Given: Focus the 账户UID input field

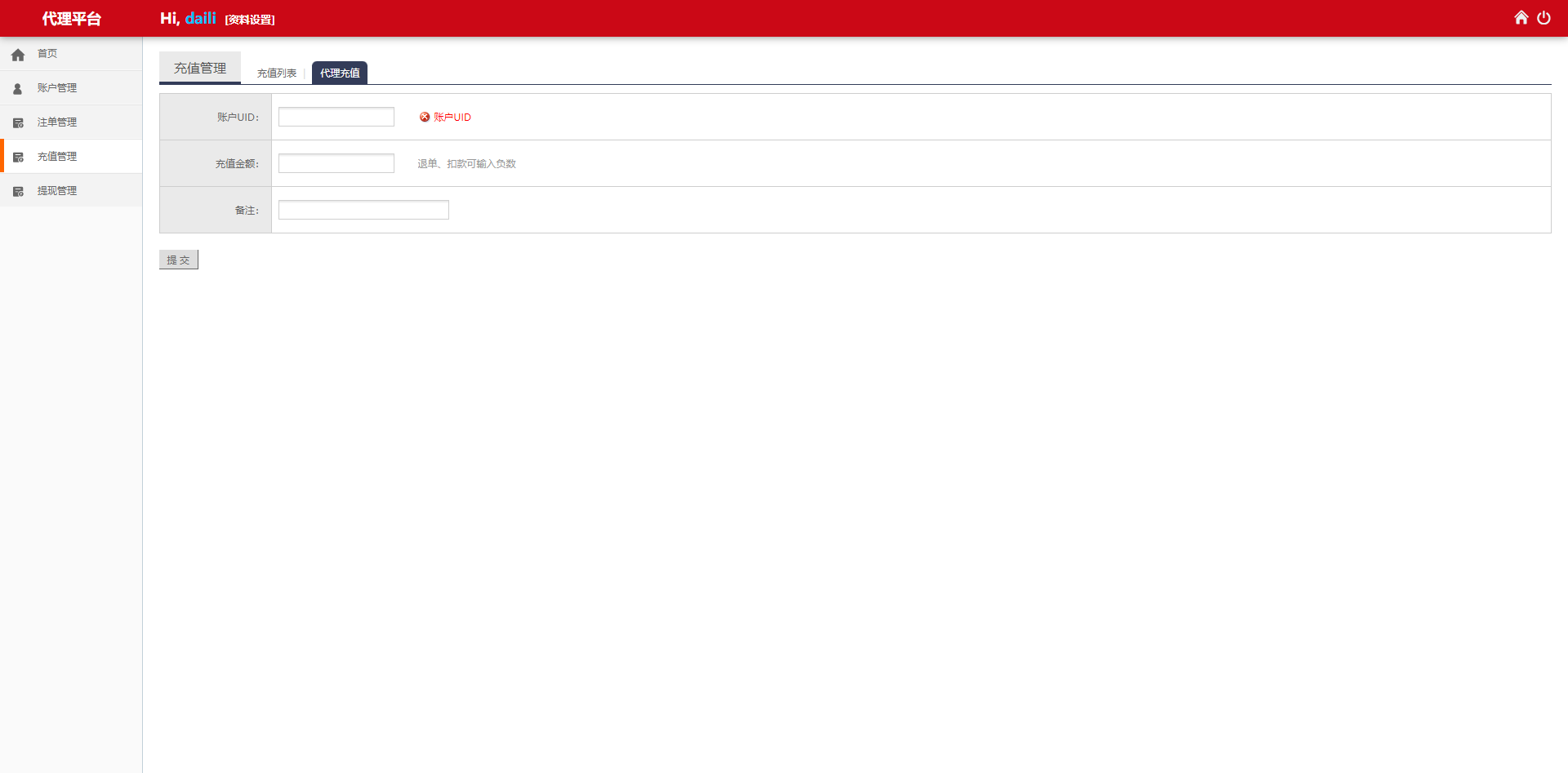Looking at the screenshot, I should pyautogui.click(x=336, y=117).
